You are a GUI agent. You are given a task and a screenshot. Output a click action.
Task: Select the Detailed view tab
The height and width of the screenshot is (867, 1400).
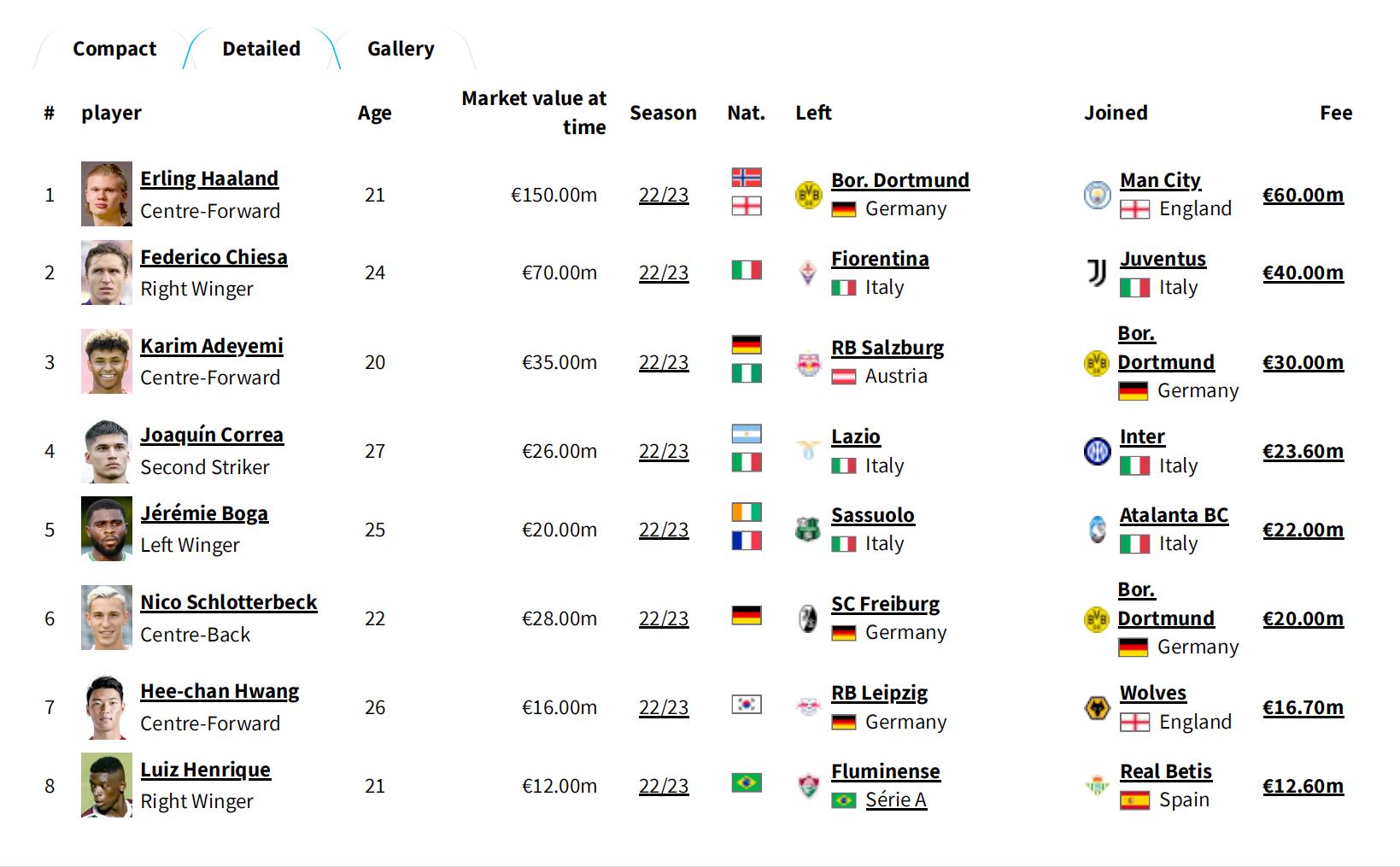click(x=261, y=49)
